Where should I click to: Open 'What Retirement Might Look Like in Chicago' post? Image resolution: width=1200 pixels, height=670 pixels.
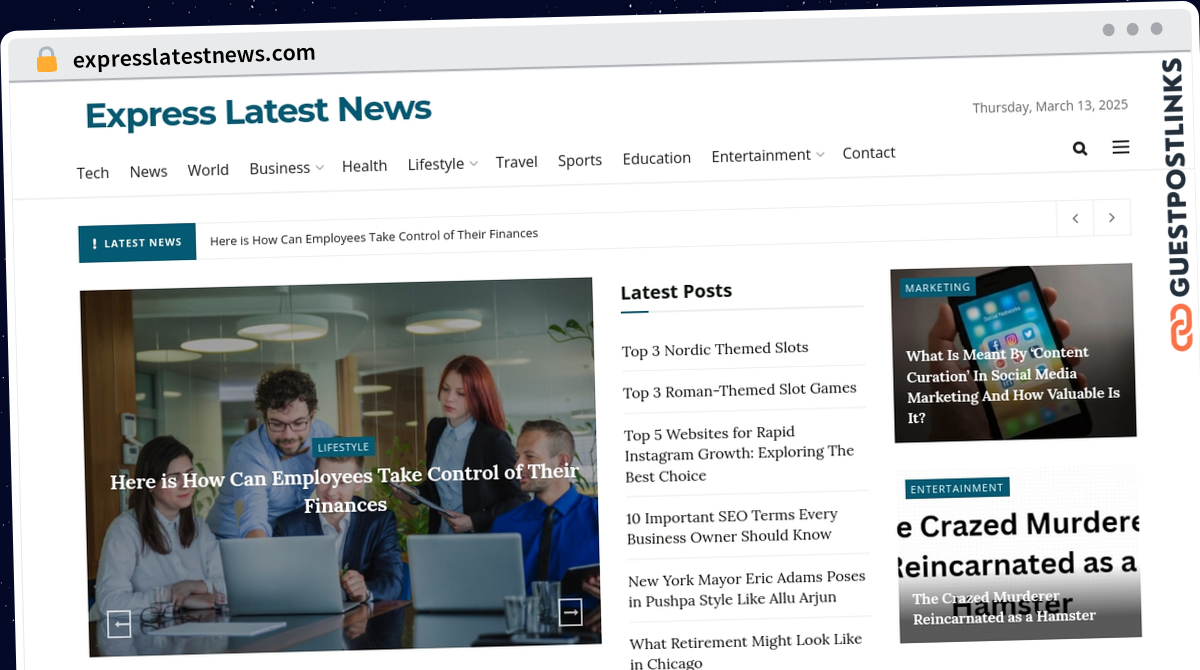coord(746,650)
